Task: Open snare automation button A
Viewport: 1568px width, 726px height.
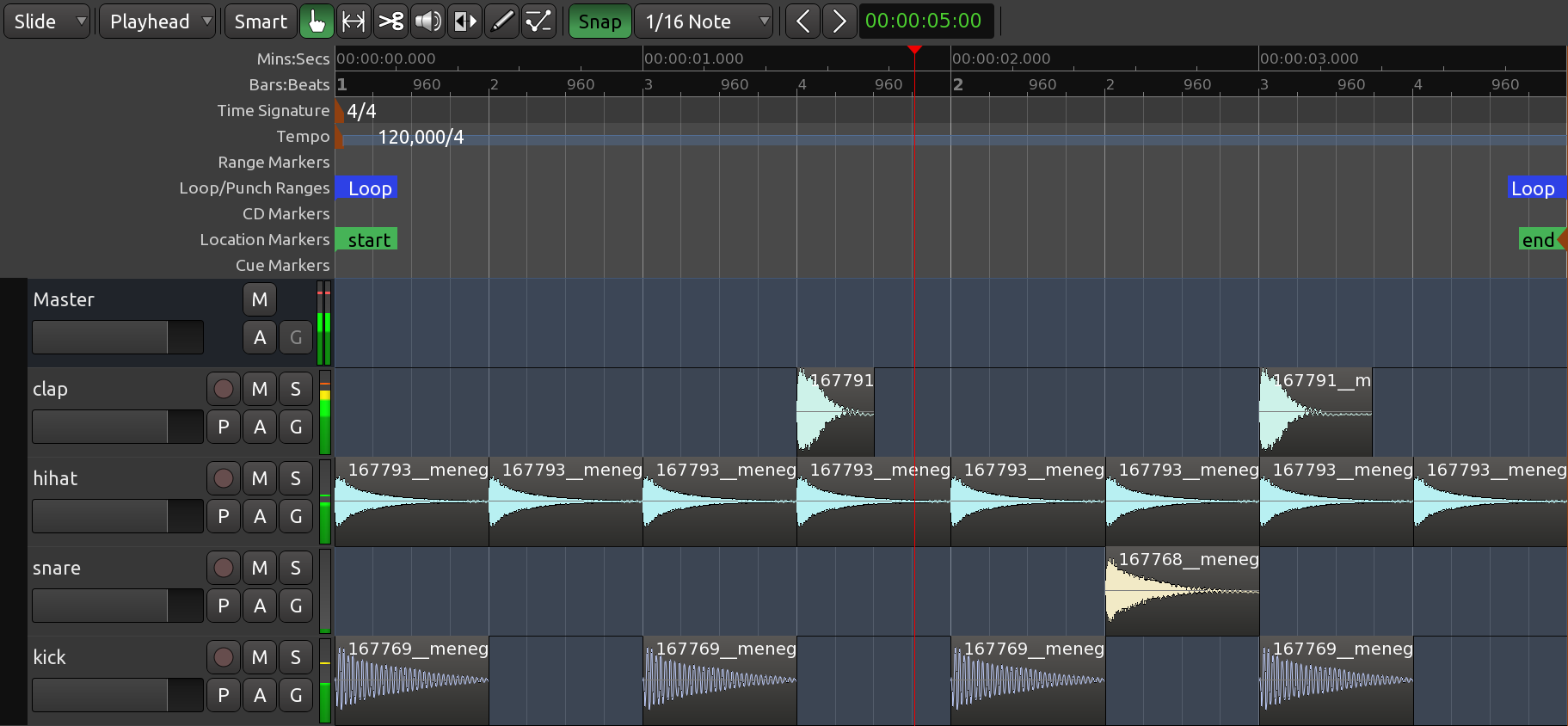Action: (260, 606)
